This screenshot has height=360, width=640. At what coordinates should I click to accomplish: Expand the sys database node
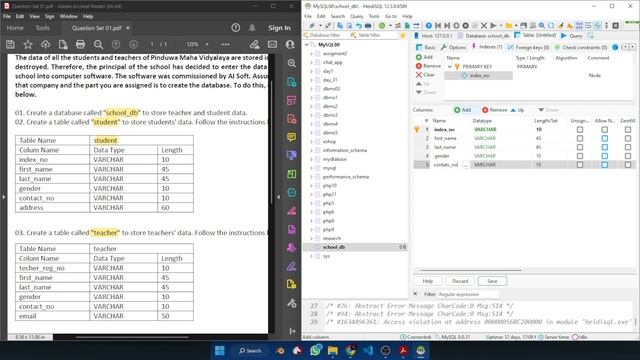point(311,256)
